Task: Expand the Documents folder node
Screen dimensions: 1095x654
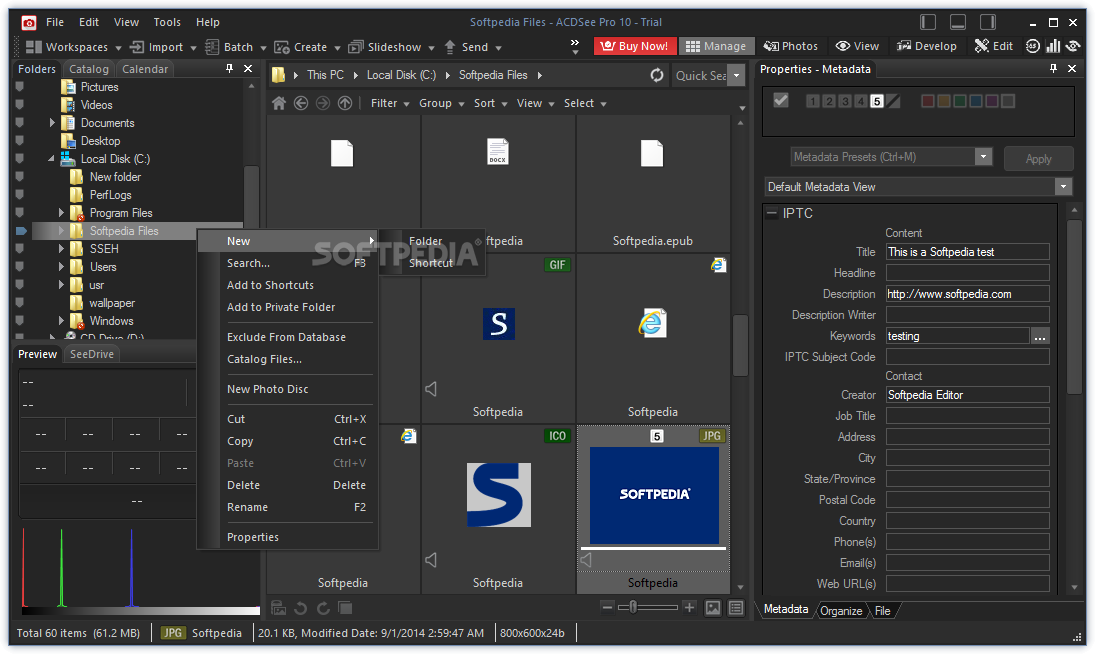Action: [52, 123]
